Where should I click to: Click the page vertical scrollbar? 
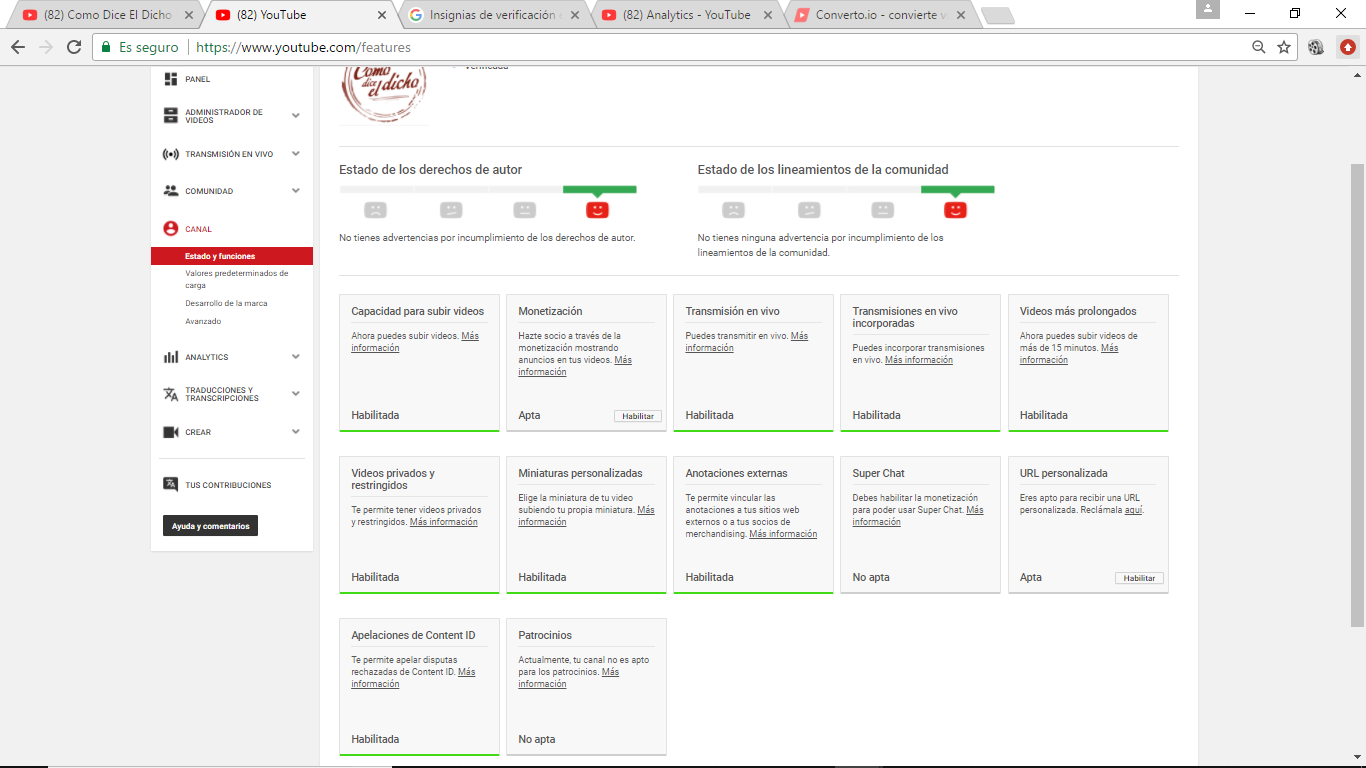click(1357, 395)
